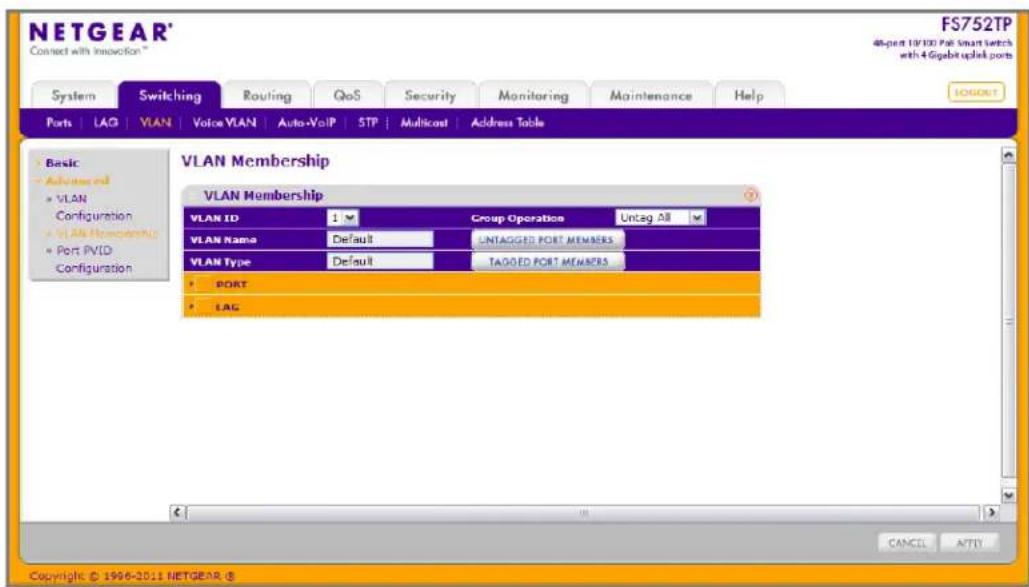Click the horizontal scrollbar right arrow

click(x=992, y=511)
